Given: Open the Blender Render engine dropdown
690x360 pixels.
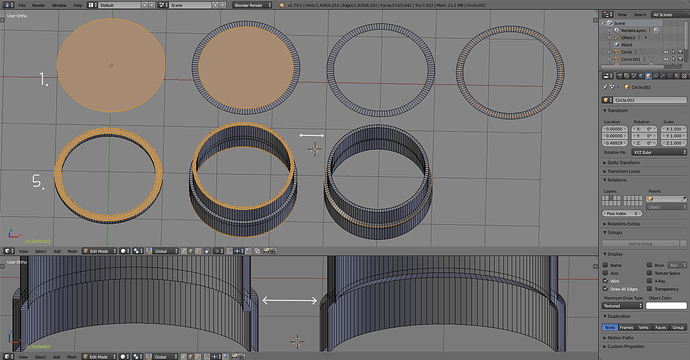Looking at the screenshot, I should (x=252, y=5).
